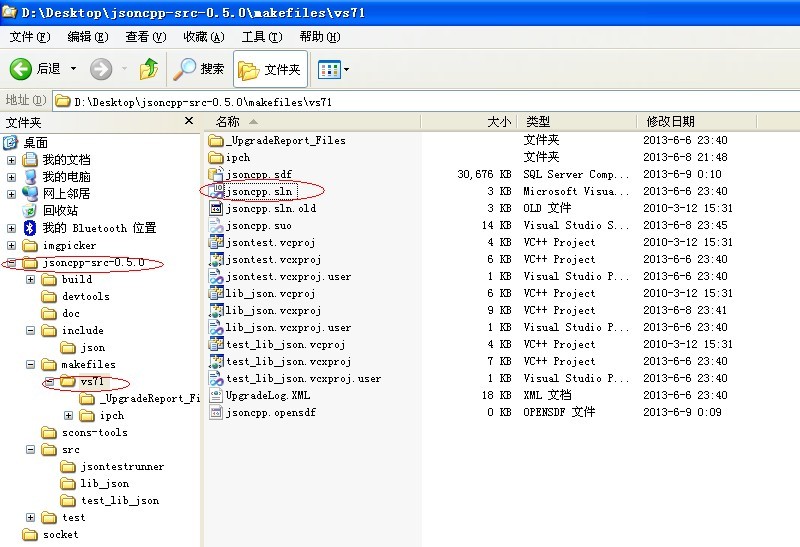Expand the ipch tree node in folders pane
The image size is (800, 547).
[68, 415]
